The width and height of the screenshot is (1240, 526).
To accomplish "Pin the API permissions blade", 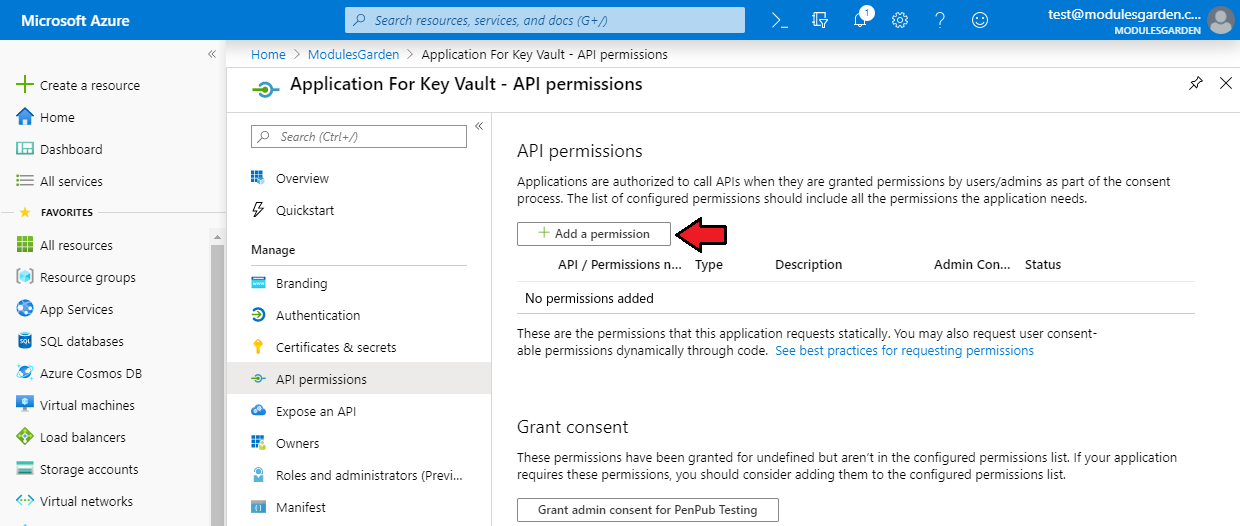I will click(x=1196, y=84).
